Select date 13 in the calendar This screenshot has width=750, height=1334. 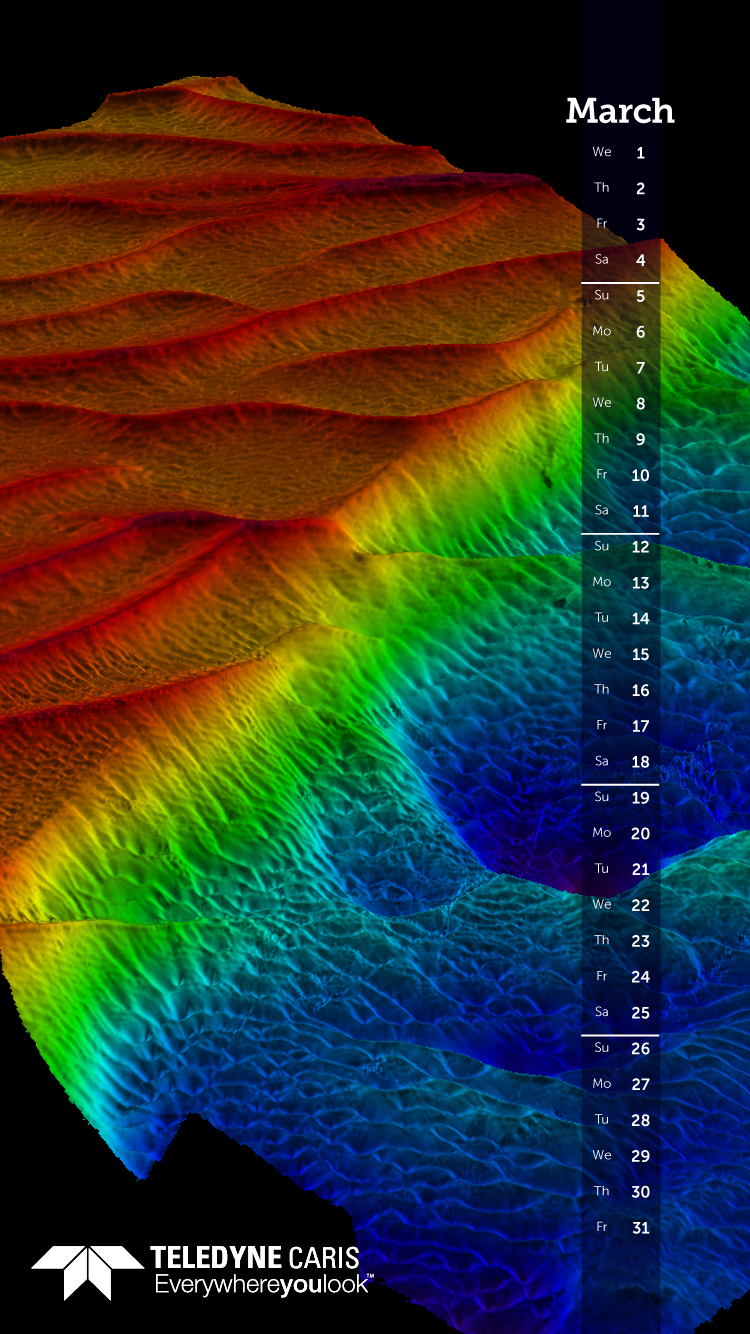click(641, 583)
